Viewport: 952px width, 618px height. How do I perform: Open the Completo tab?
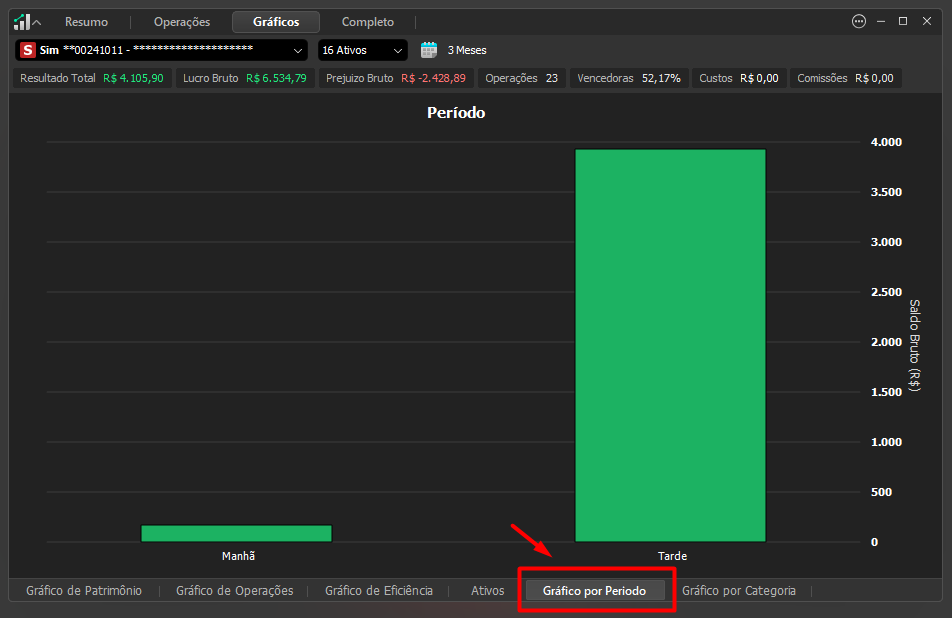[x=368, y=22]
